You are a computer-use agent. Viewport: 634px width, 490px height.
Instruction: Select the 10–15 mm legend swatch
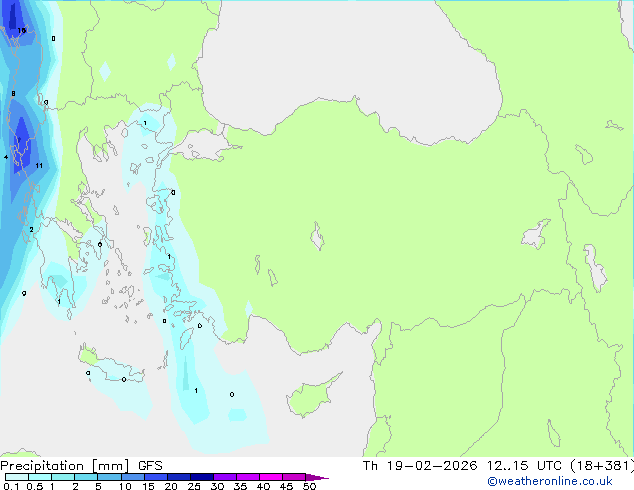(x=132, y=477)
